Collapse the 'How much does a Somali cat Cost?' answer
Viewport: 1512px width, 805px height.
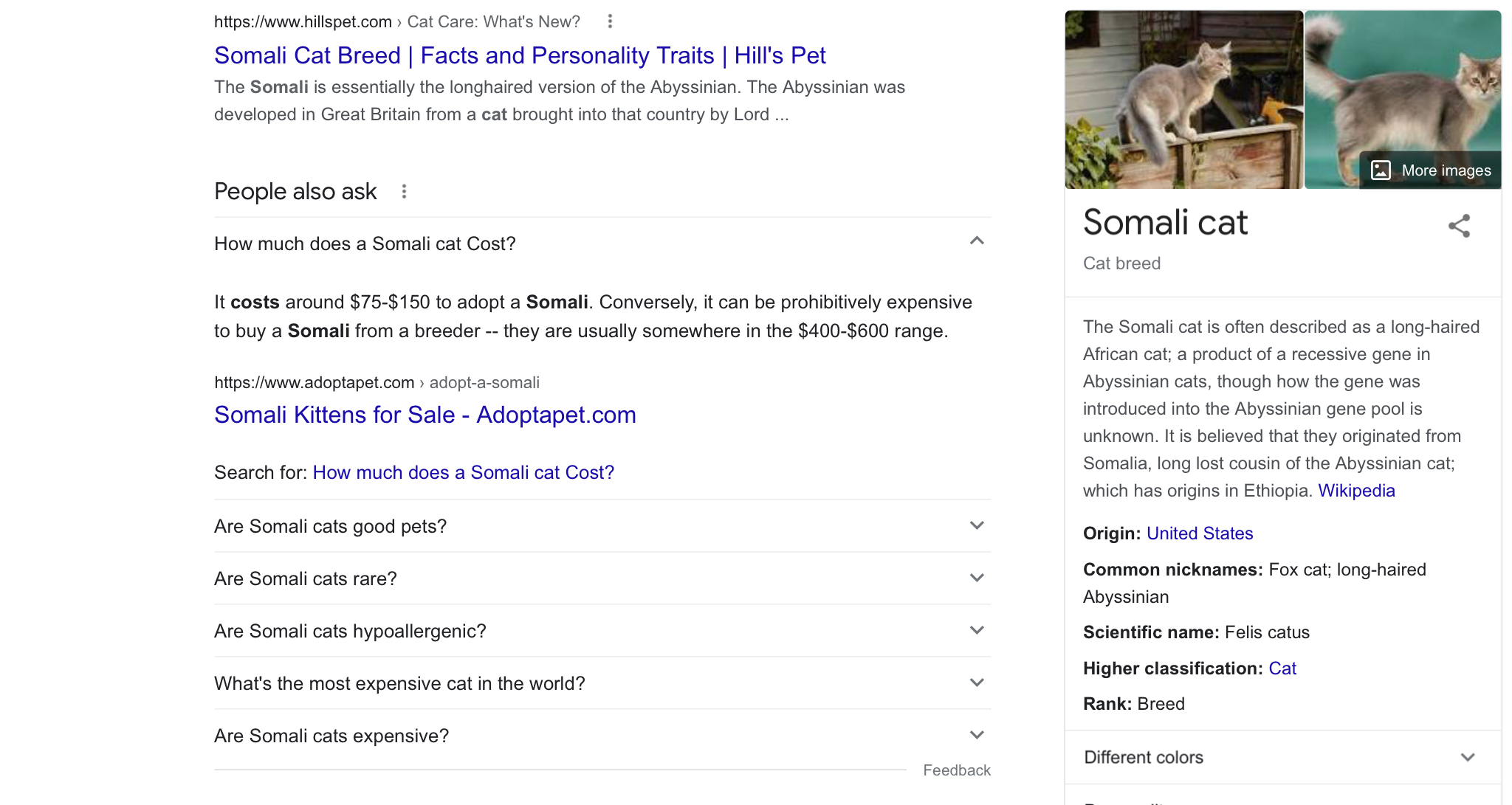pos(976,241)
